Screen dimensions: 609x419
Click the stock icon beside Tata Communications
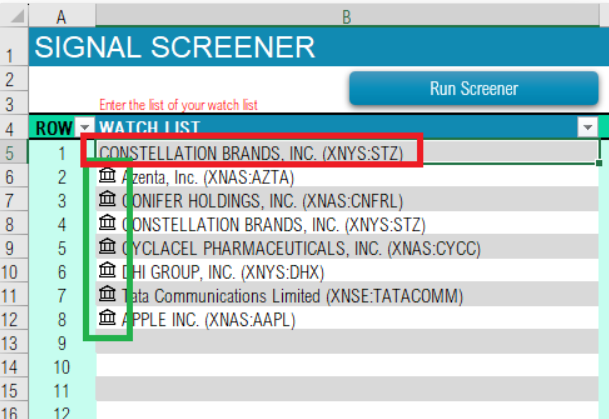click(107, 294)
